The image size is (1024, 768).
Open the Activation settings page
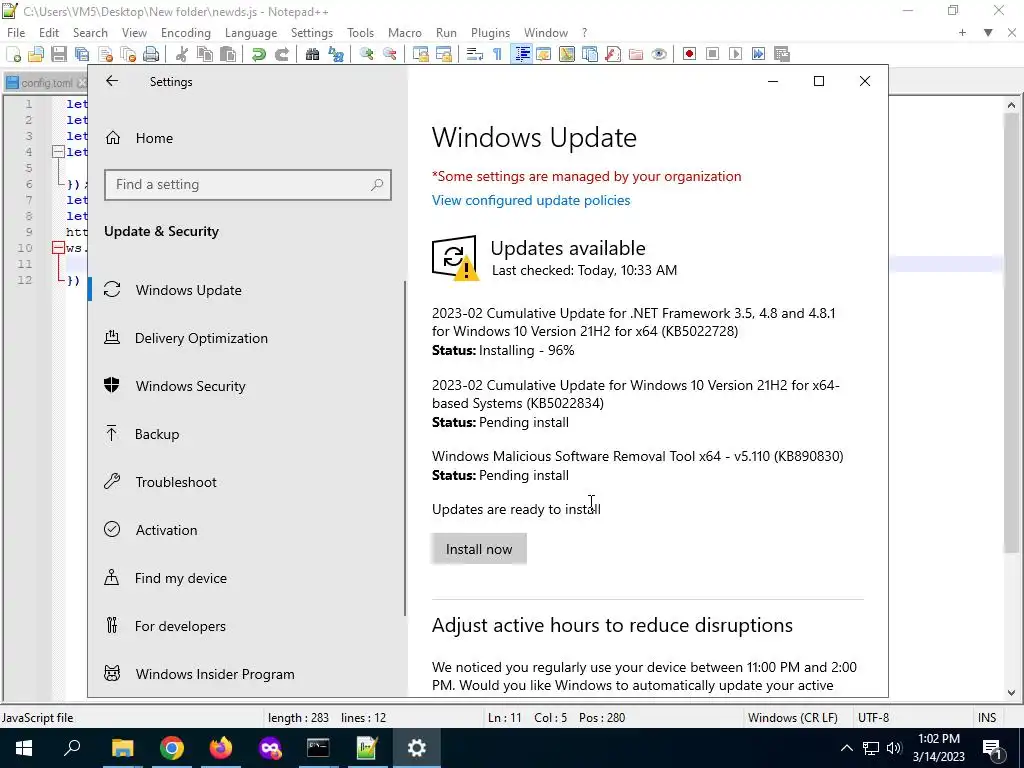click(x=166, y=530)
